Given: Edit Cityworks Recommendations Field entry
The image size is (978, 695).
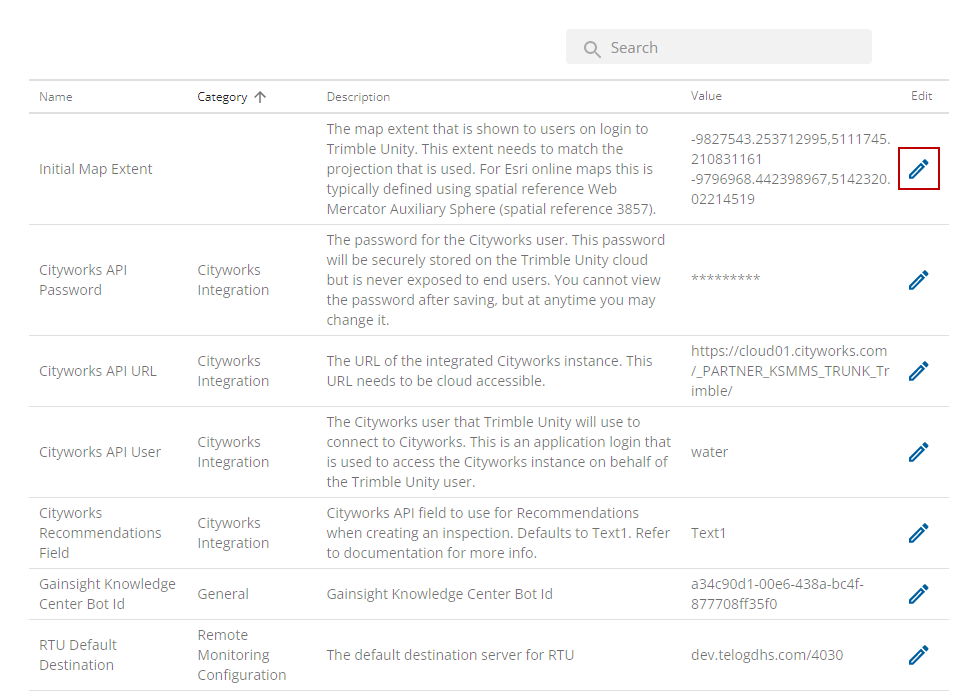Looking at the screenshot, I should tap(918, 533).
